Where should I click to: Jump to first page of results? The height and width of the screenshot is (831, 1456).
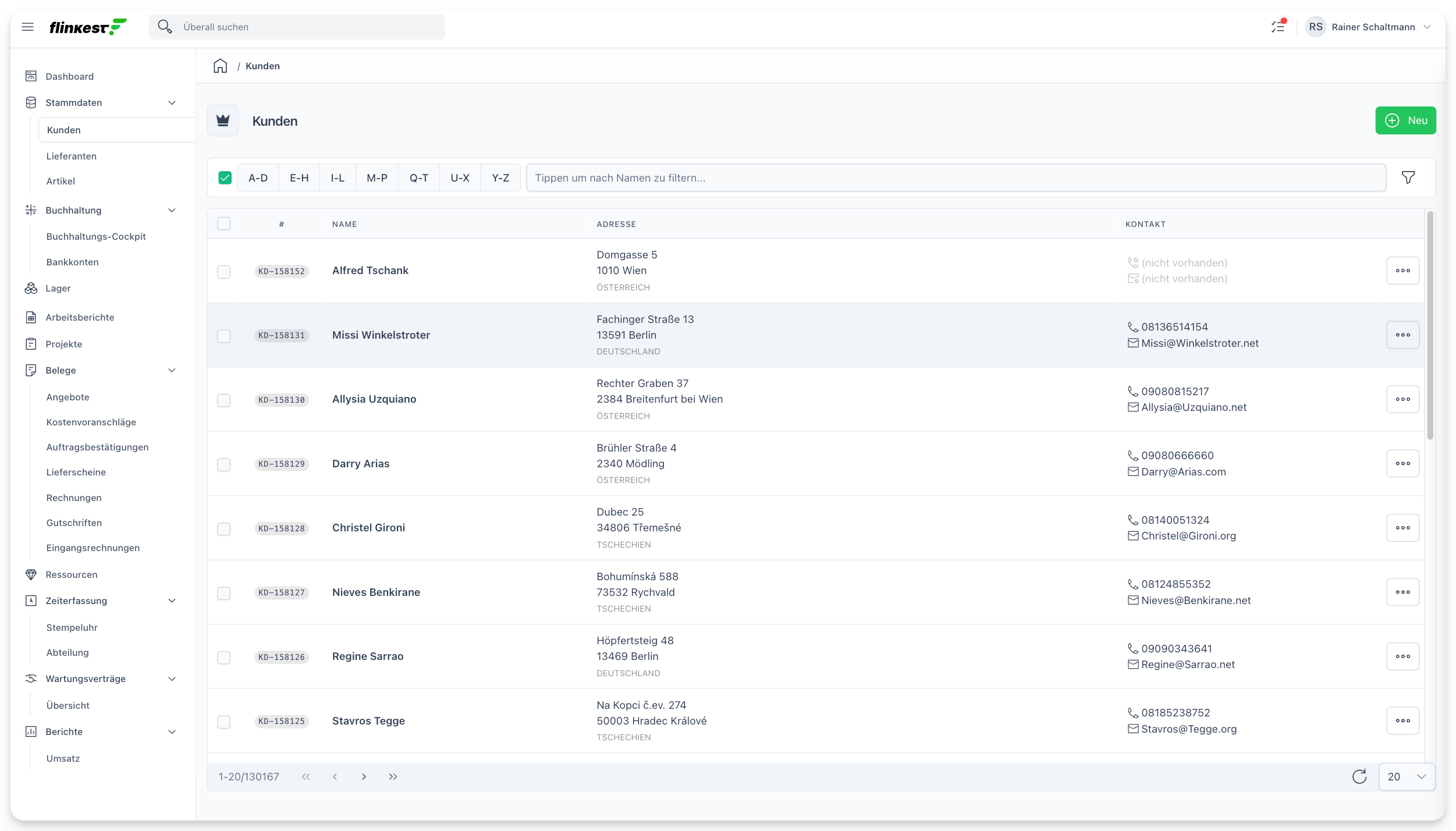coord(306,776)
